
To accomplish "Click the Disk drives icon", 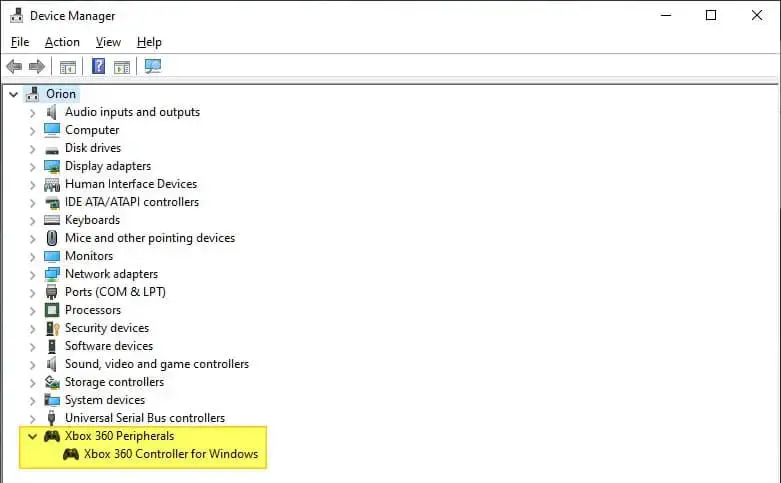I will click(x=52, y=149).
